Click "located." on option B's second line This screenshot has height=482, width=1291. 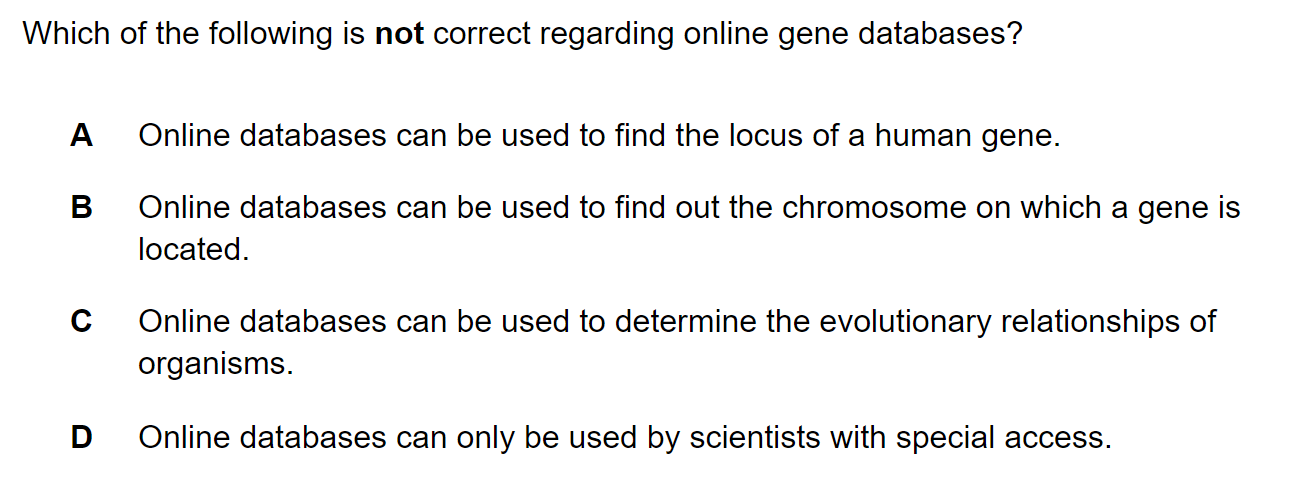[x=194, y=249]
